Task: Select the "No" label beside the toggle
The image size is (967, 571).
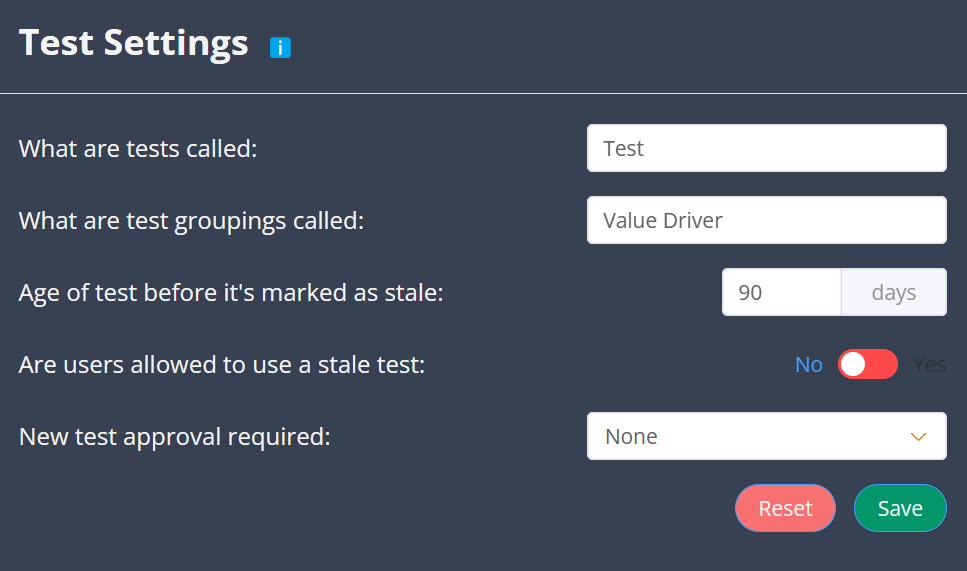Action: [x=808, y=365]
